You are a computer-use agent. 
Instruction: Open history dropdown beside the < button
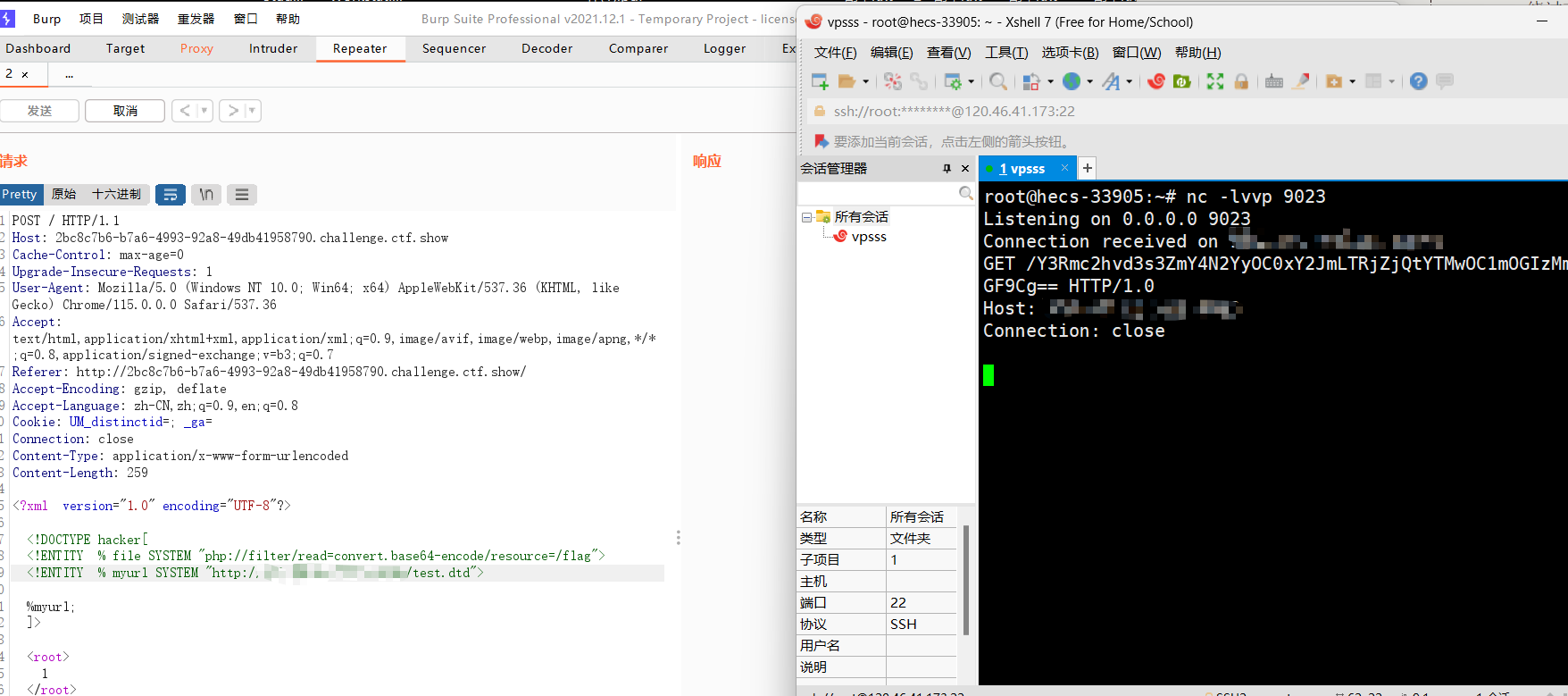click(x=204, y=111)
